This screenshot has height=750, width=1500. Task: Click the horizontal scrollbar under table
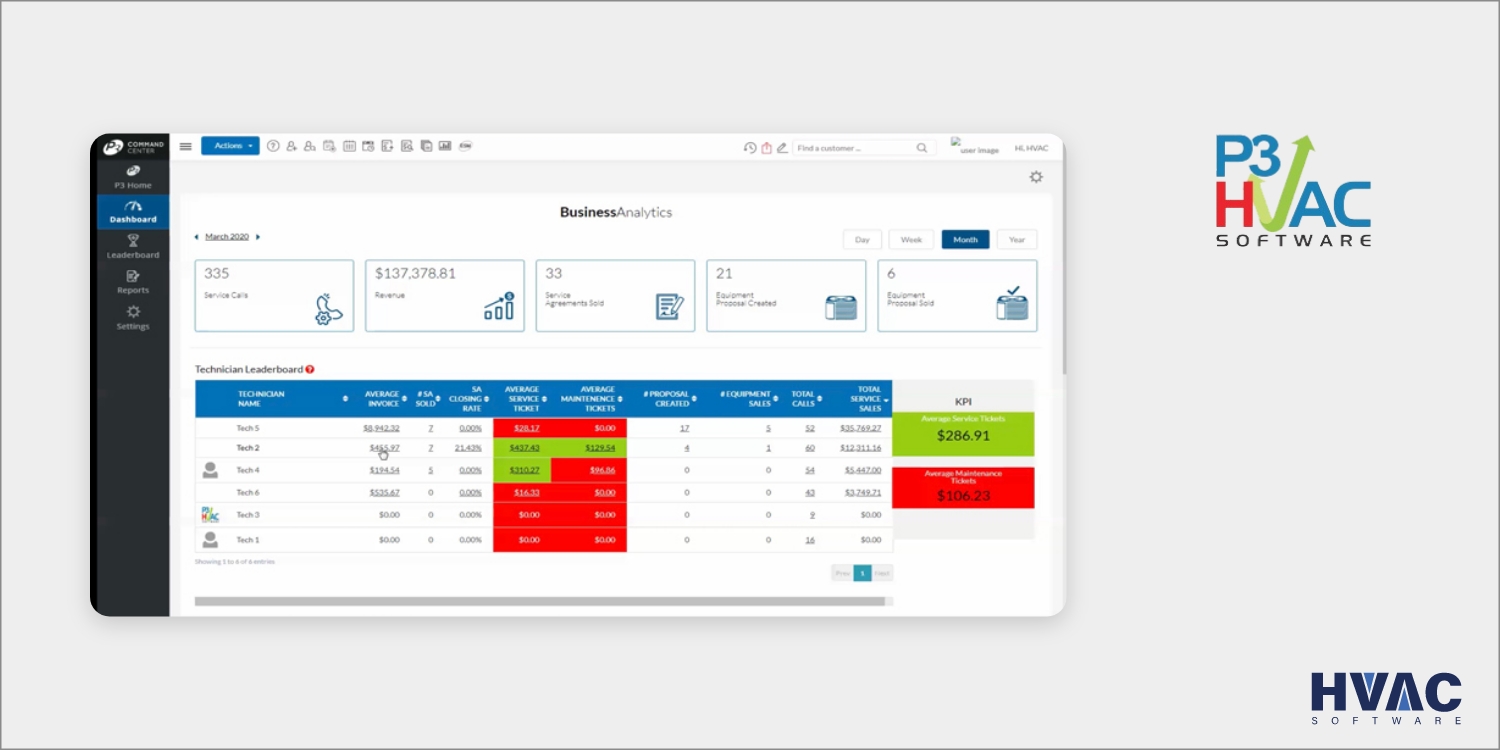click(540, 602)
